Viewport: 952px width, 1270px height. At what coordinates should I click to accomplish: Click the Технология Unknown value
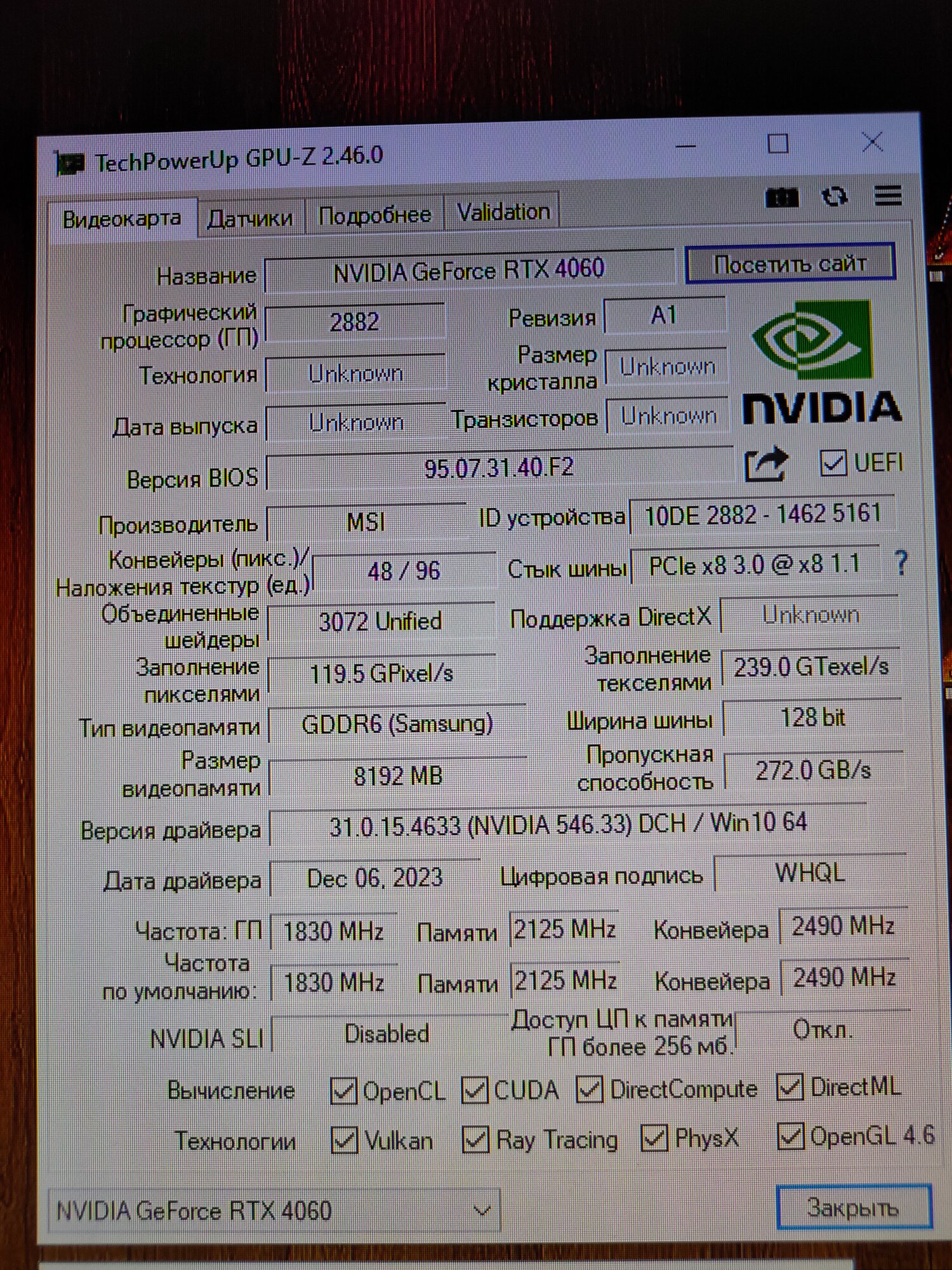click(x=355, y=373)
